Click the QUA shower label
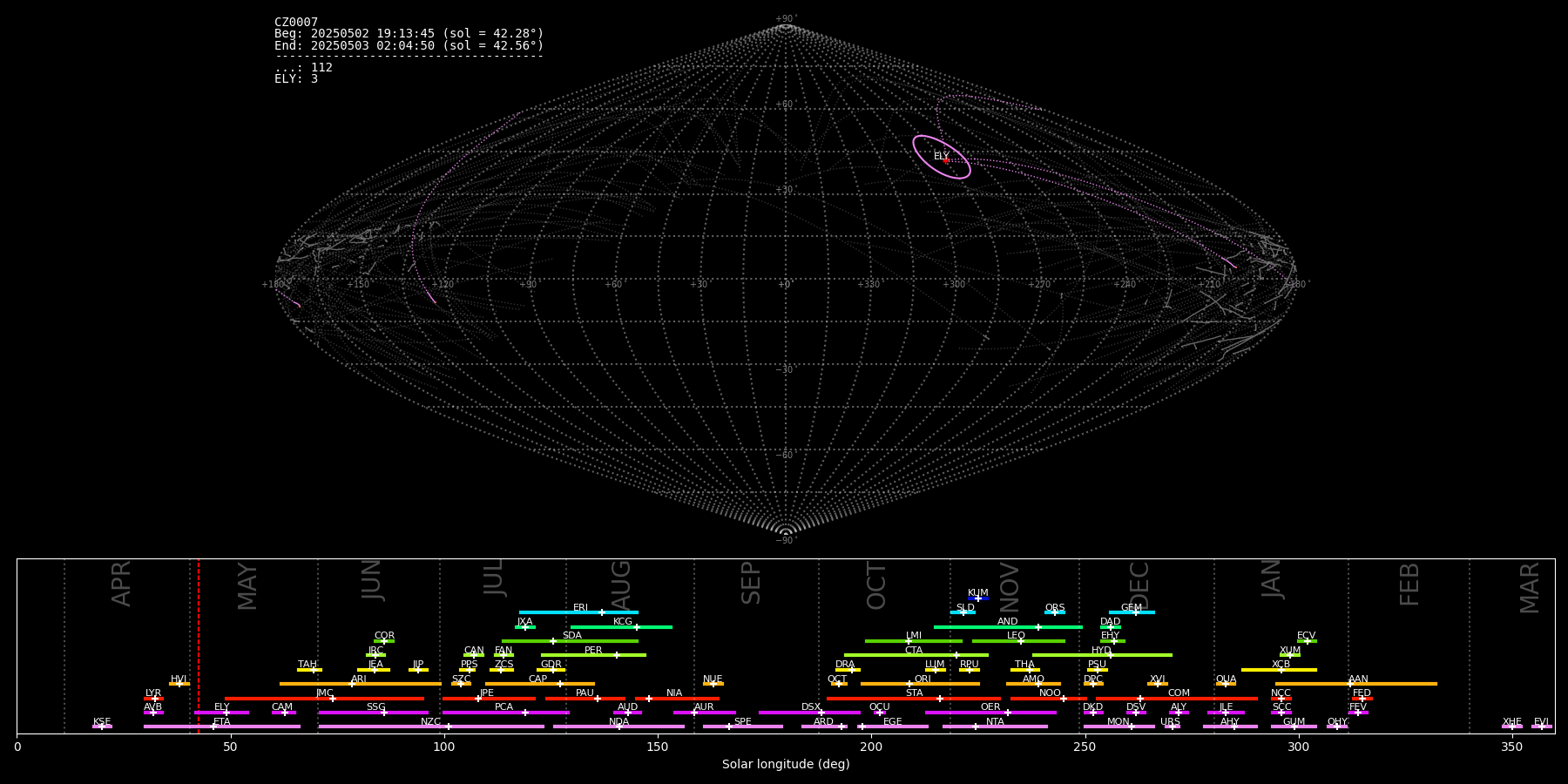Image resolution: width=1568 pixels, height=784 pixels. click(x=1226, y=679)
